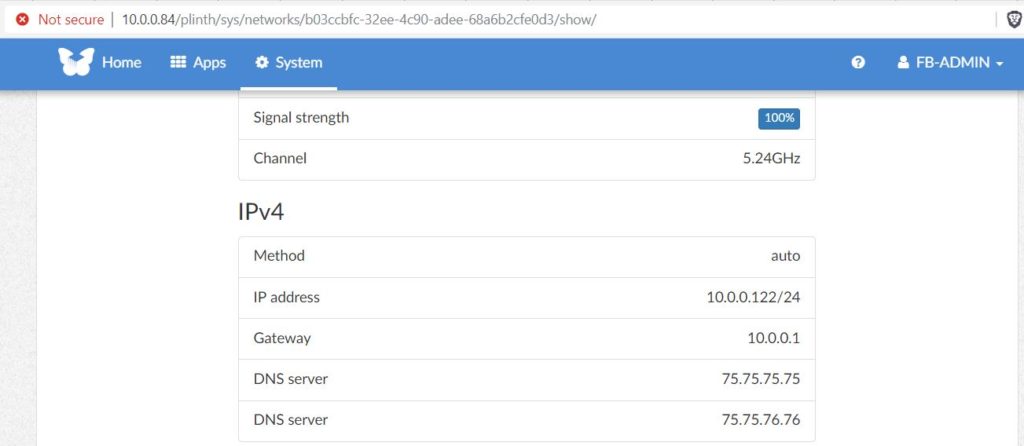Click the IPv4 section heading
The width and height of the screenshot is (1024, 446).
coord(261,212)
